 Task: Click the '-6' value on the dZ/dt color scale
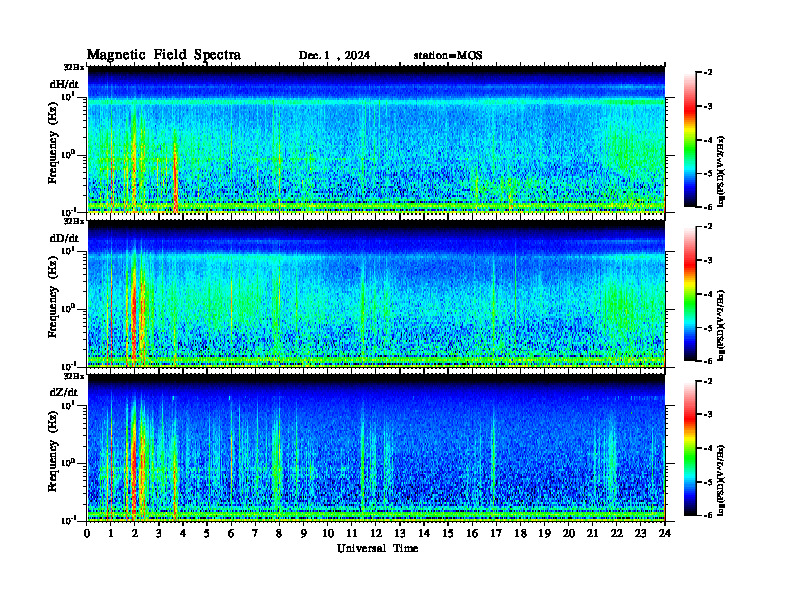tap(708, 515)
